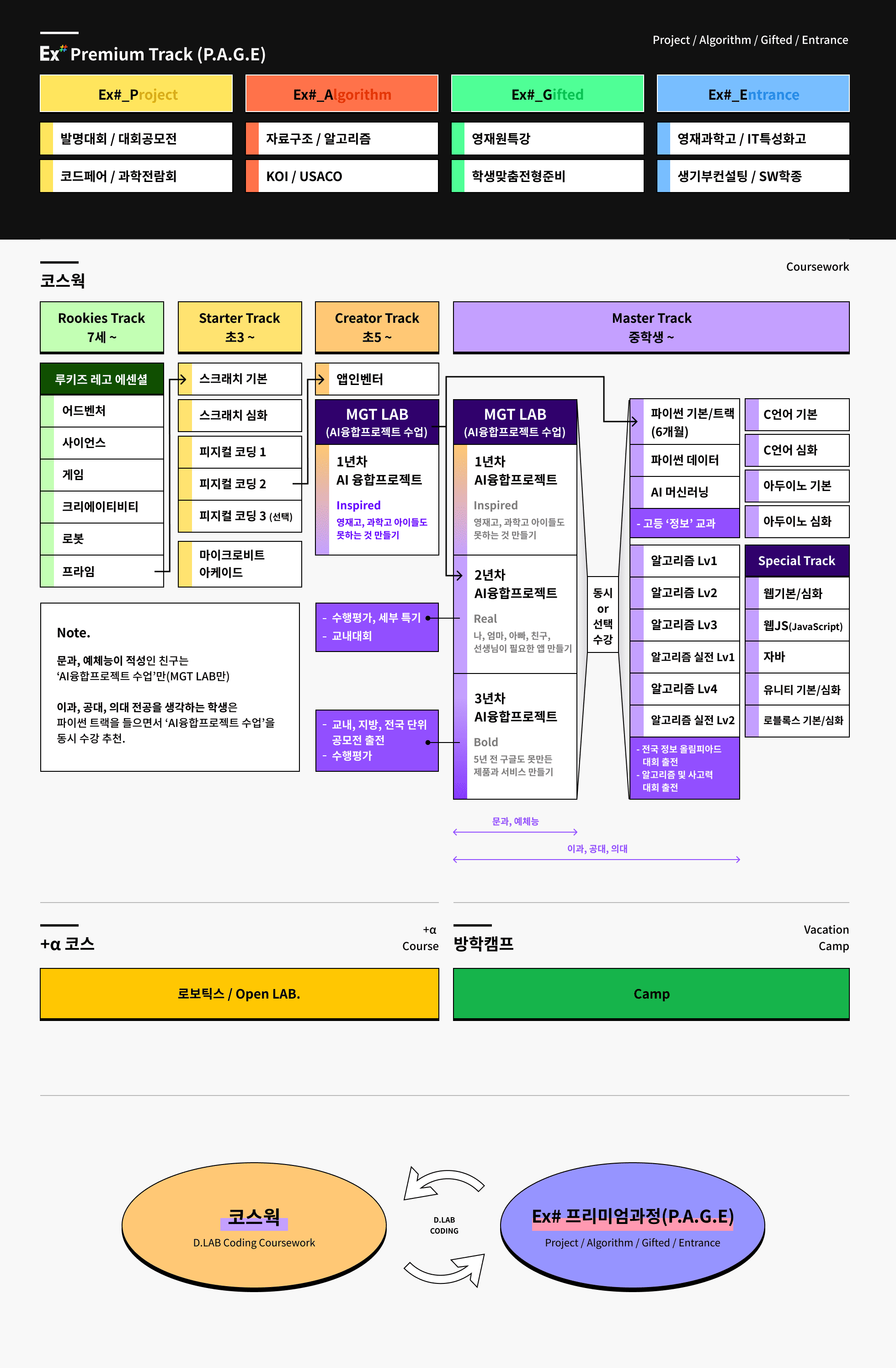Screen dimensions: 896x1368
Task: Click the purple Ex# 프리미엄과정 ellipse
Action: click(632, 1225)
